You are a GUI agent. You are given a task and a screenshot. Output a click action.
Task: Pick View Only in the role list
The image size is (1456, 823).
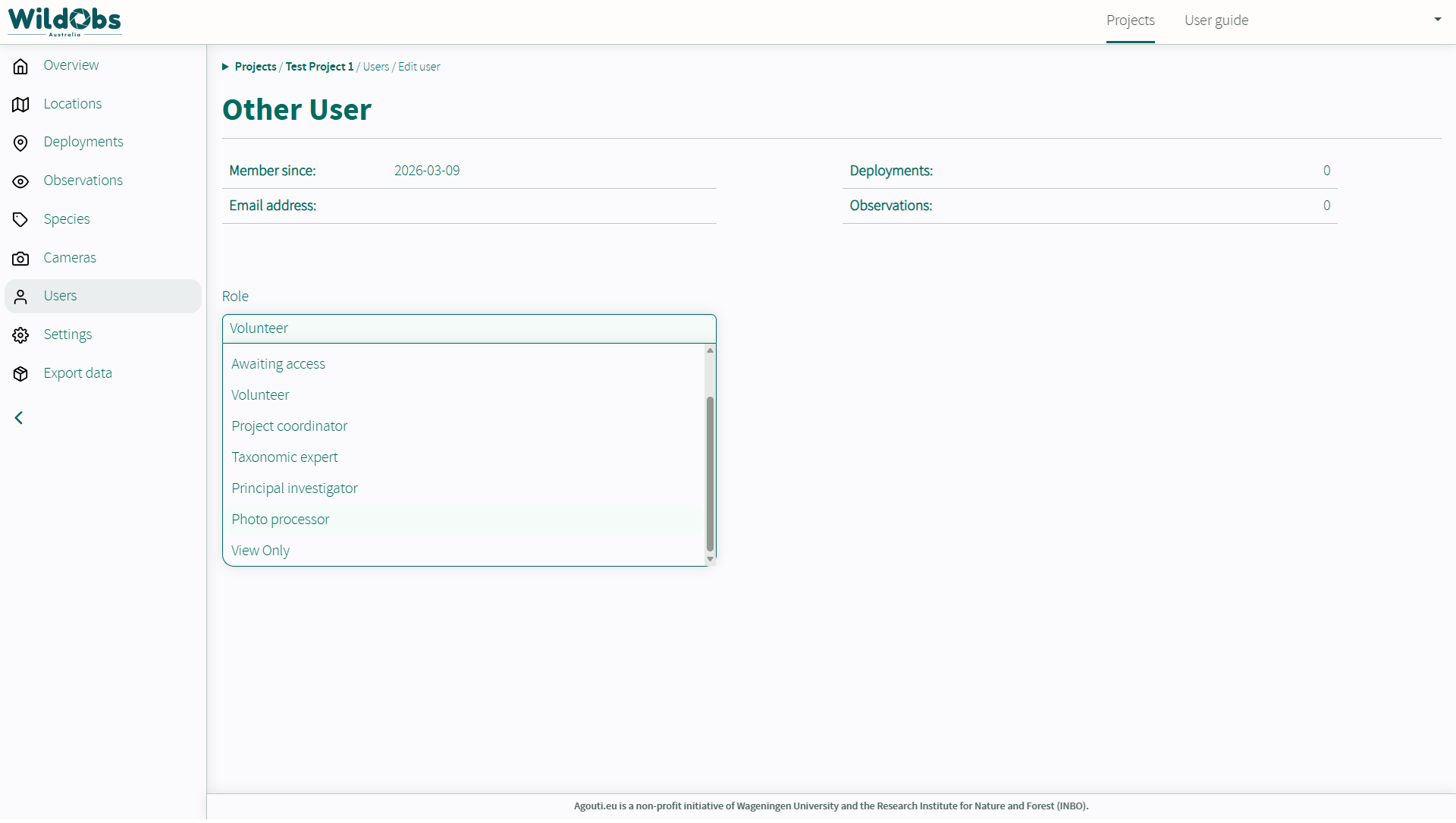click(260, 551)
